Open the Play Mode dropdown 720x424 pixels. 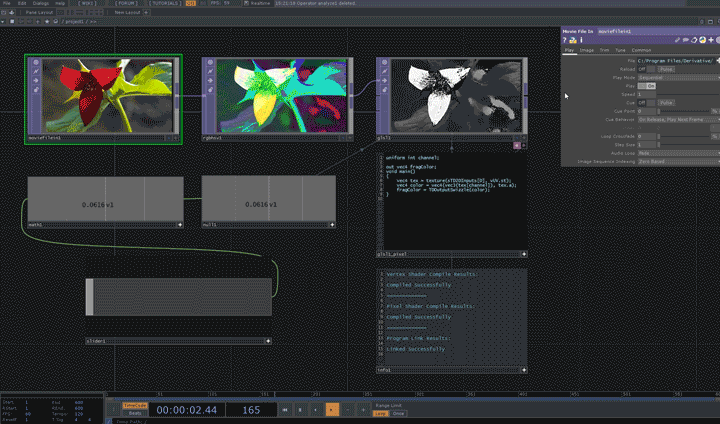(679, 78)
